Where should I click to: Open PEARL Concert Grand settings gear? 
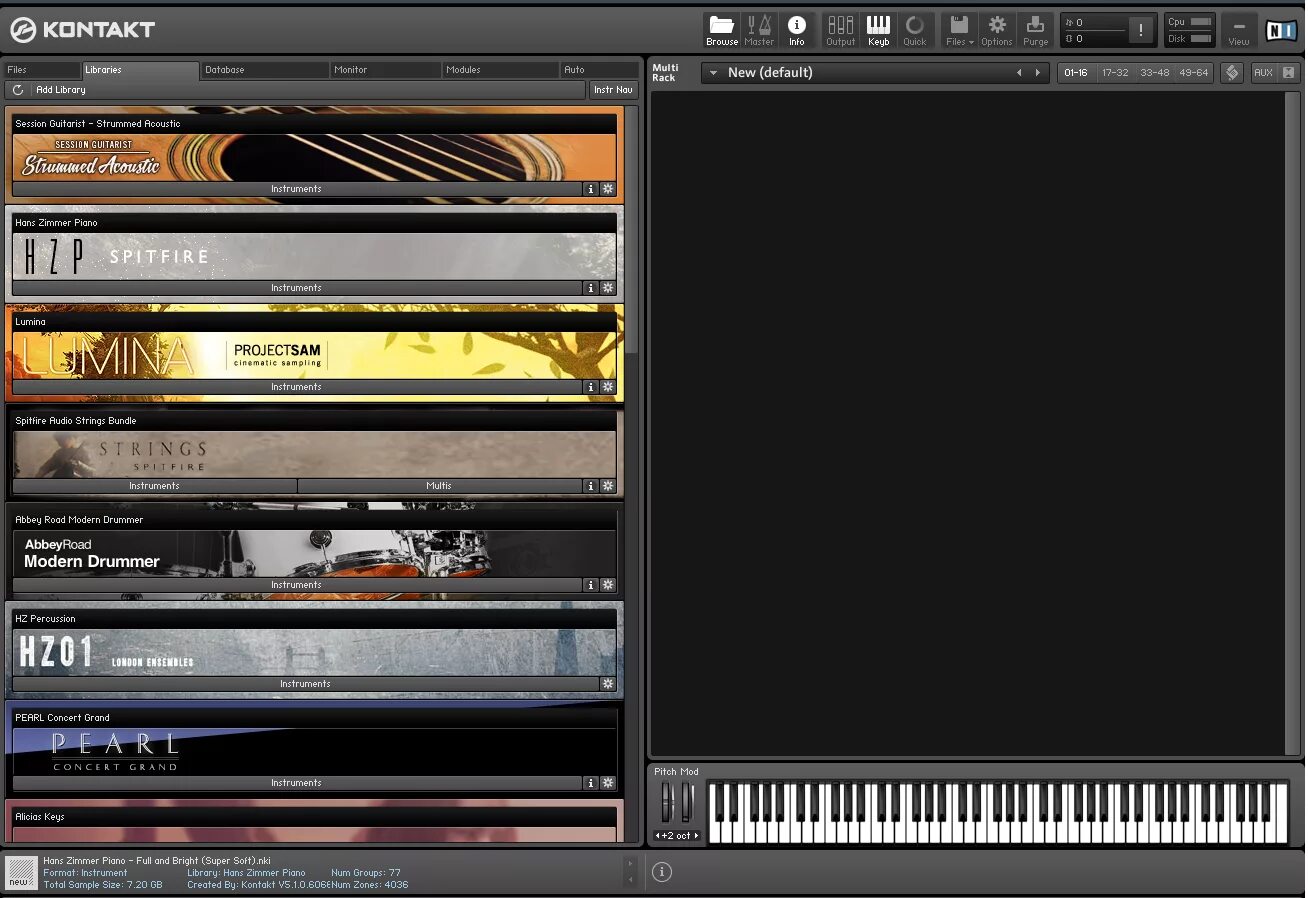tap(607, 783)
